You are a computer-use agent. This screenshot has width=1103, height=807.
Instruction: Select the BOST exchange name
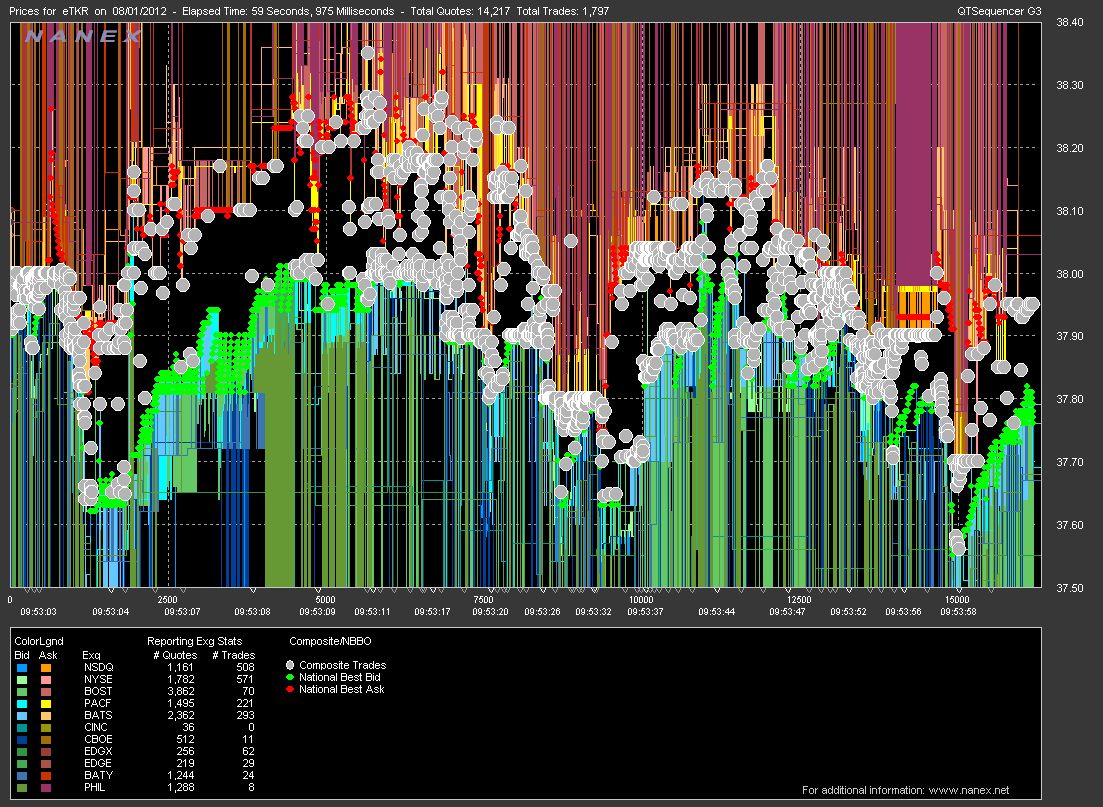tap(98, 691)
